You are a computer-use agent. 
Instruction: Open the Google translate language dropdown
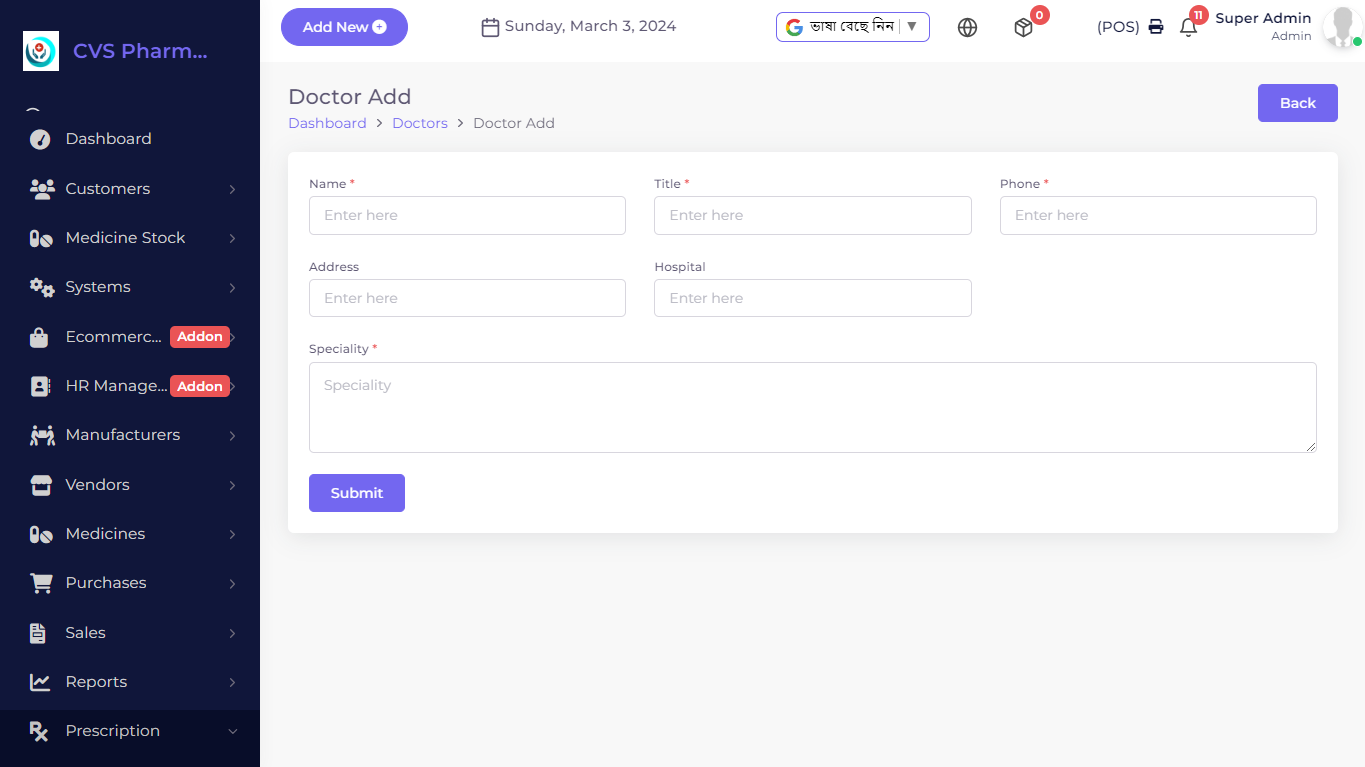[x=852, y=27]
